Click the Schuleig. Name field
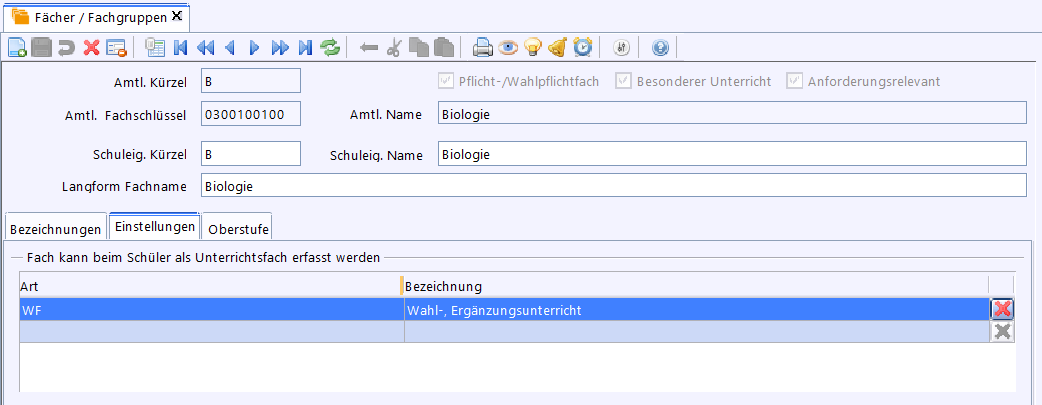The image size is (1042, 405). pos(732,154)
